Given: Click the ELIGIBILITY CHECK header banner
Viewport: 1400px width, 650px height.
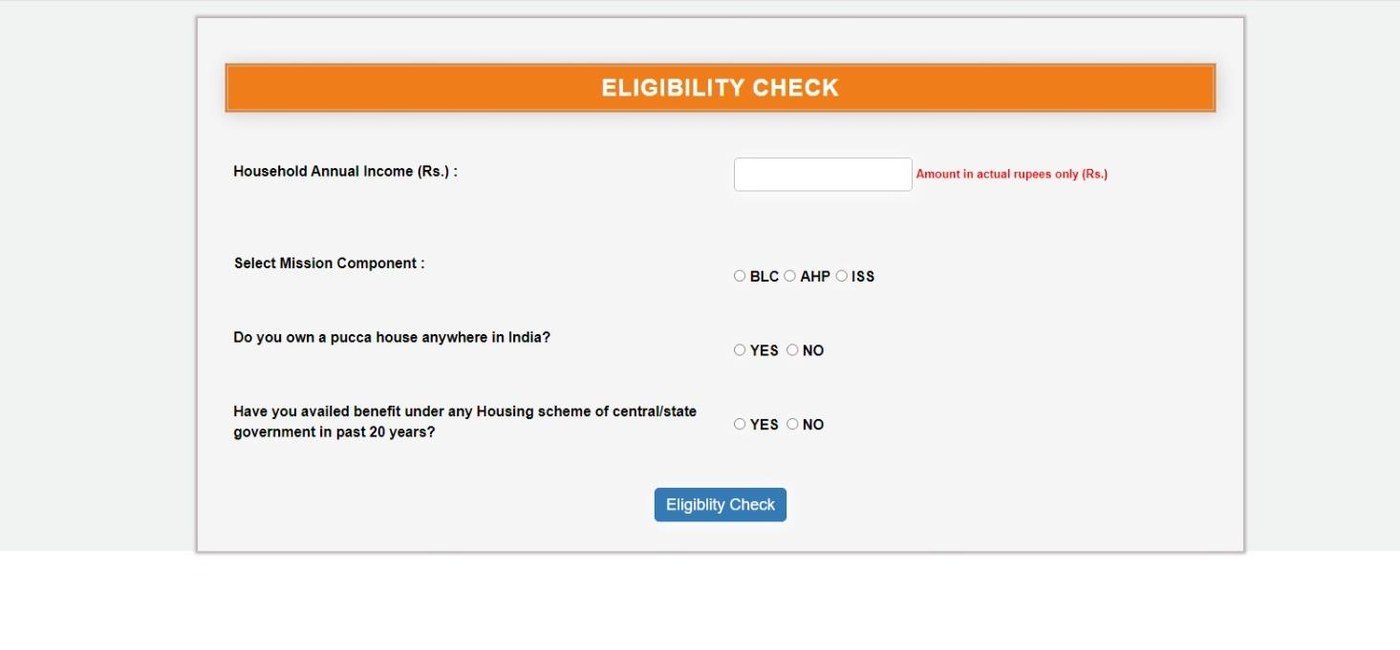Looking at the screenshot, I should click(x=720, y=87).
